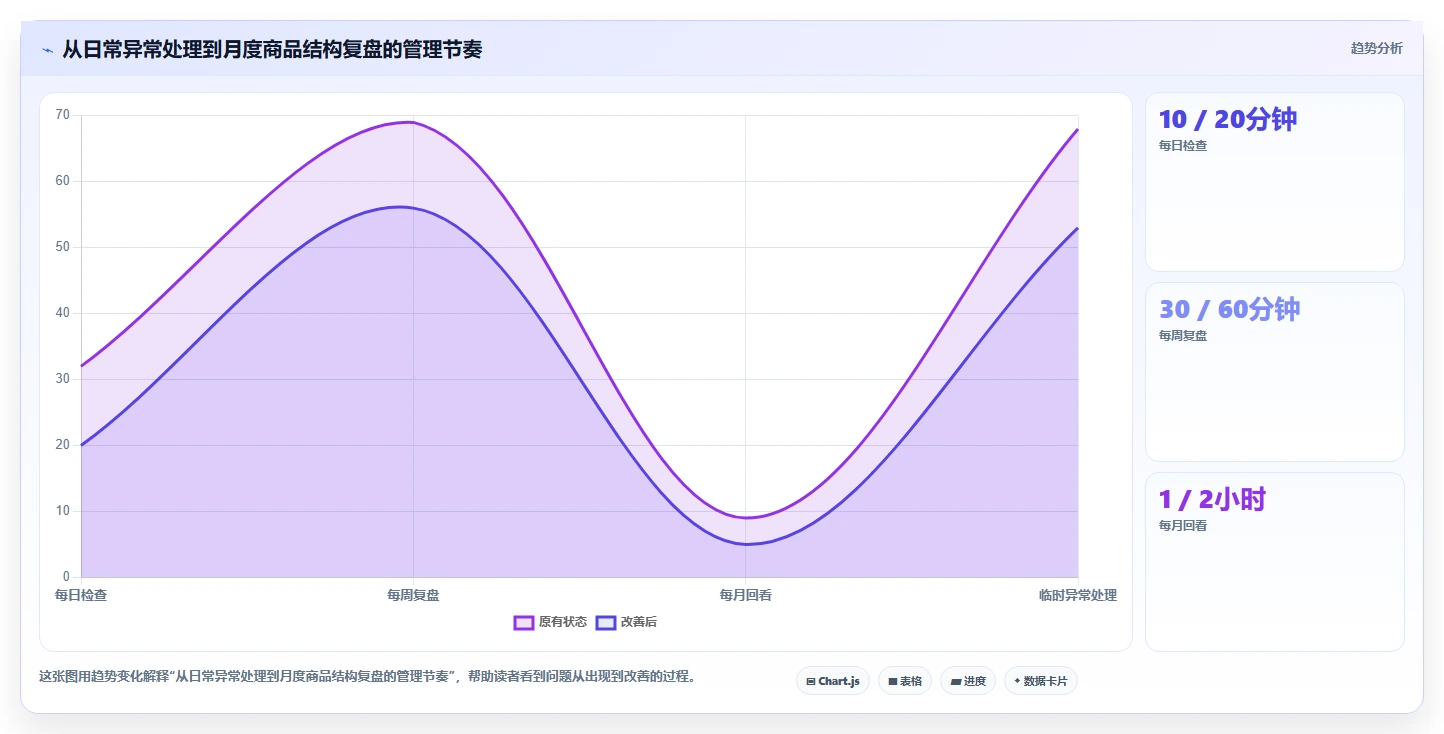Image resolution: width=1444 pixels, height=734 pixels.
Task: Select the 数据卡片 tag
Action: point(1041,681)
